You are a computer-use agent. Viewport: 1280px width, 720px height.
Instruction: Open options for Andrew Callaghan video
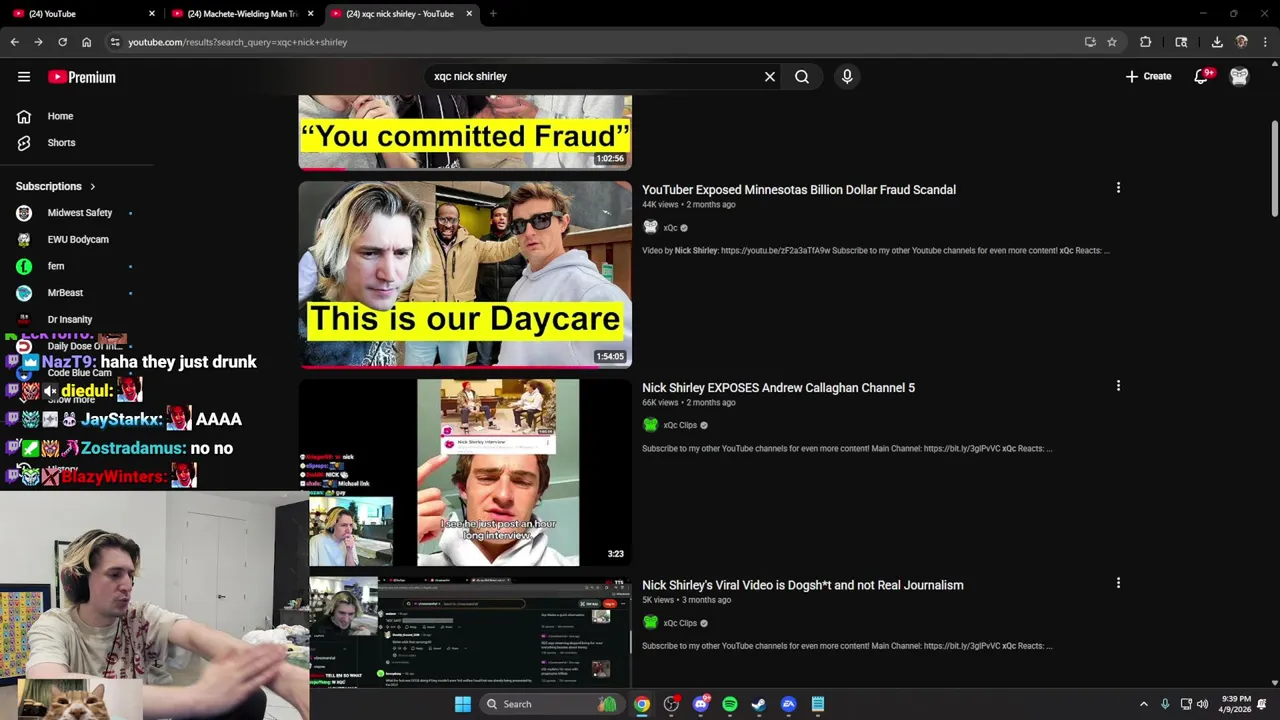coord(1118,386)
